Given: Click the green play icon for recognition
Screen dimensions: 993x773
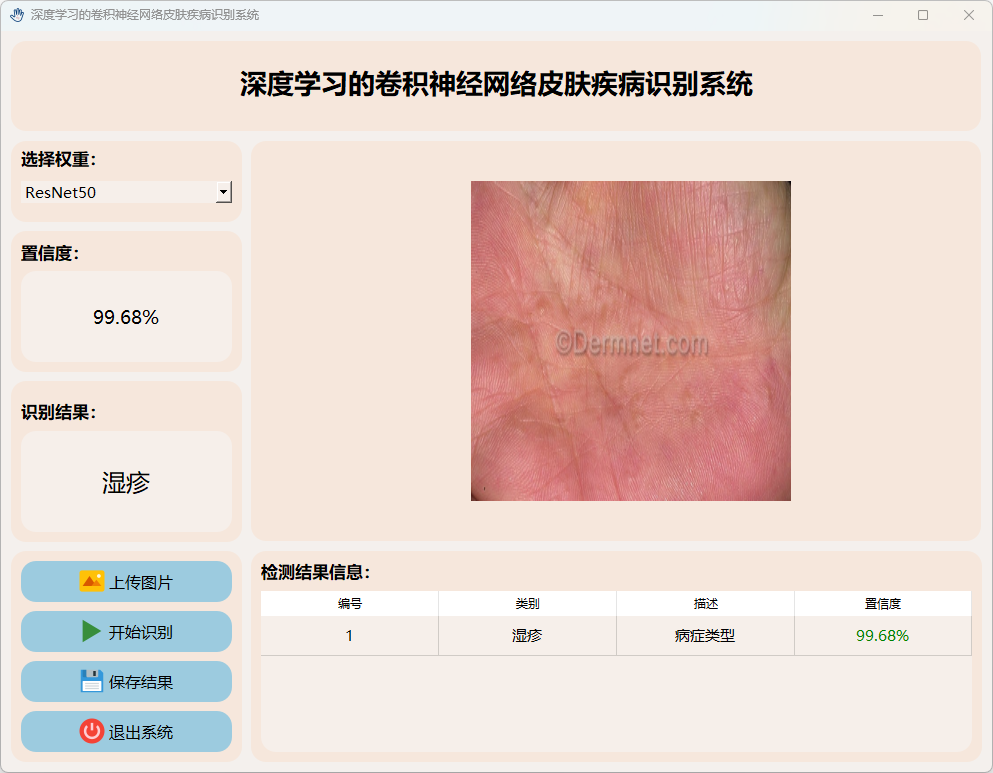Looking at the screenshot, I should point(91,631).
